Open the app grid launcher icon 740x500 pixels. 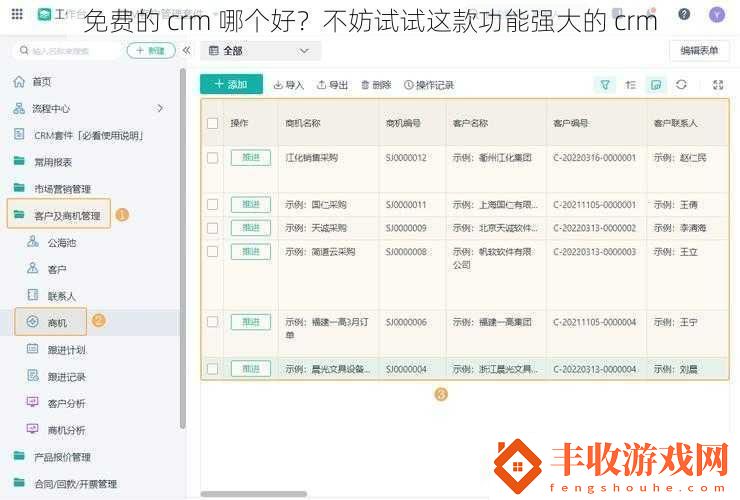tap(17, 14)
